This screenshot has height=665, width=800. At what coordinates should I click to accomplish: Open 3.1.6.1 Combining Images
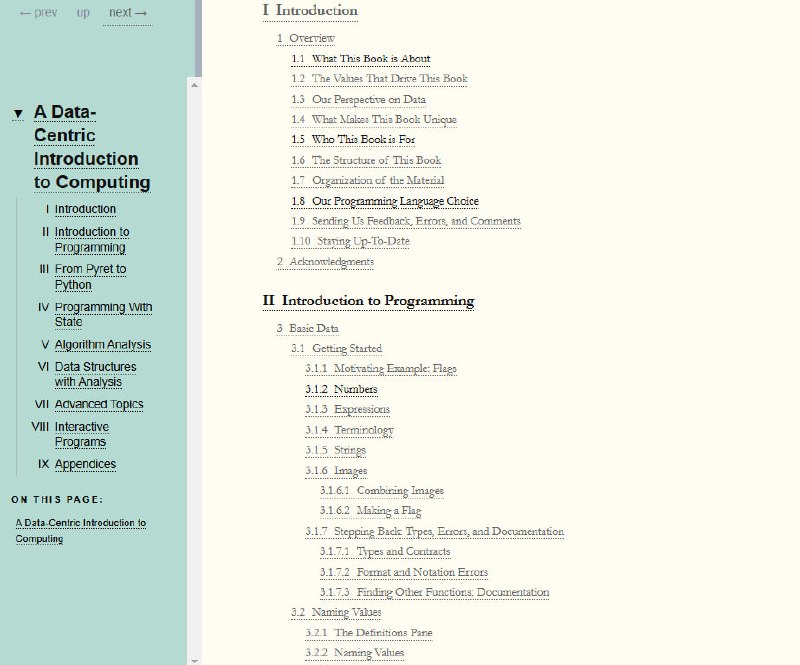tap(382, 490)
